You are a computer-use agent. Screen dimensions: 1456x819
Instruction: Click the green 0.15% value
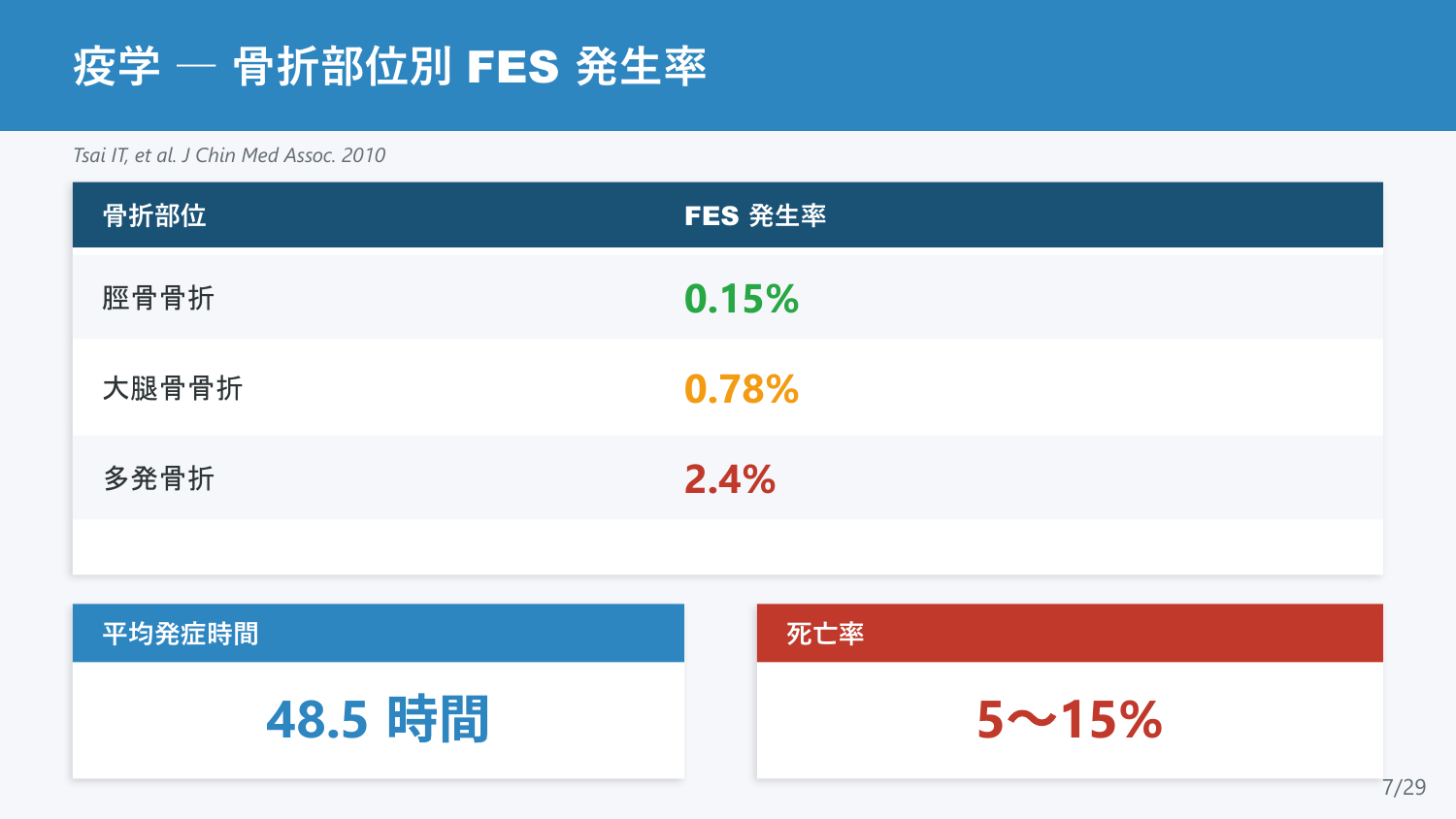pos(742,299)
